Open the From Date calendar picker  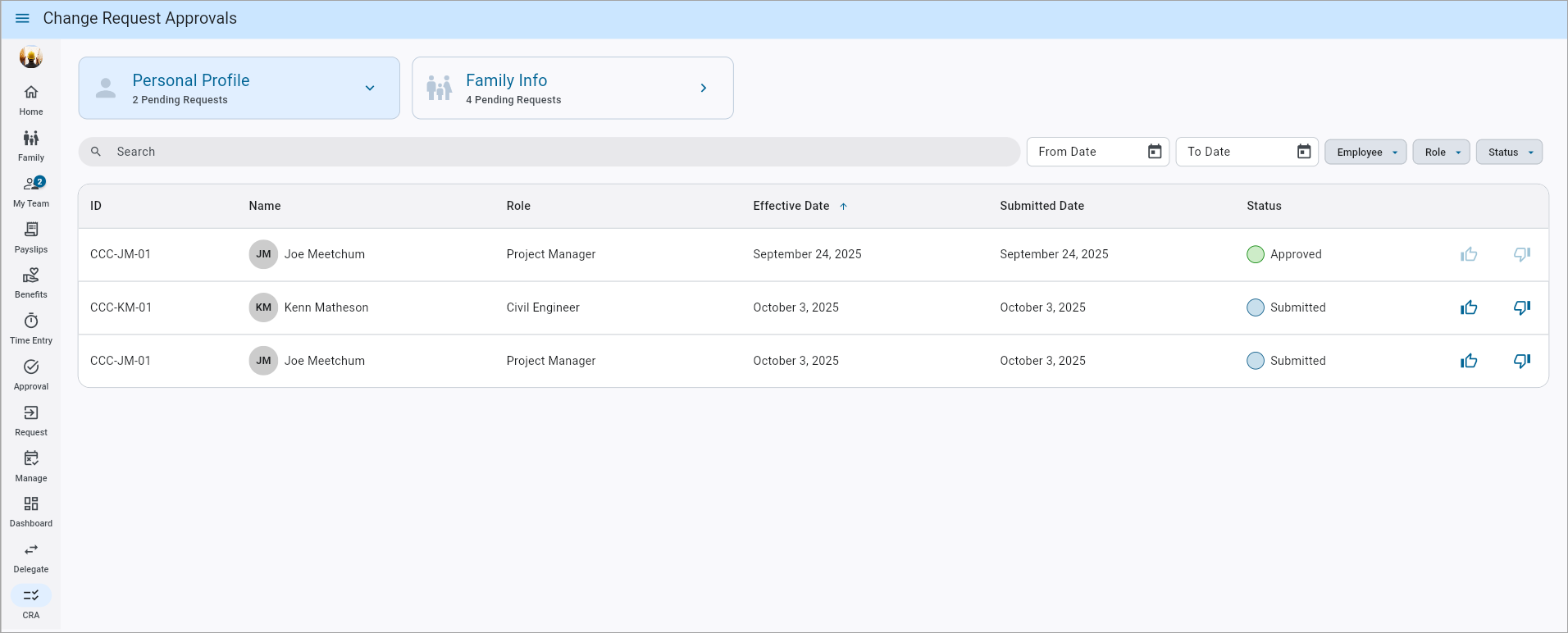click(1154, 152)
